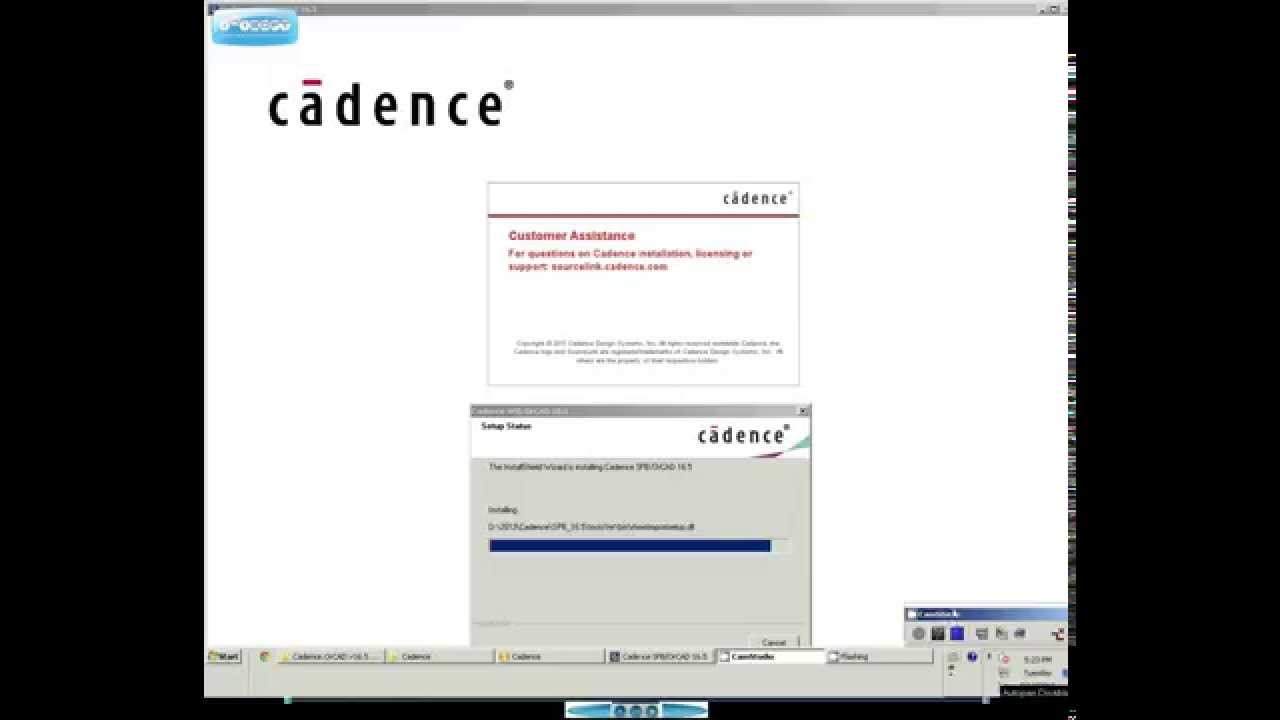This screenshot has width=1280, height=720.
Task: Click the CamStudio pause button
Action: pyautogui.click(x=938, y=633)
